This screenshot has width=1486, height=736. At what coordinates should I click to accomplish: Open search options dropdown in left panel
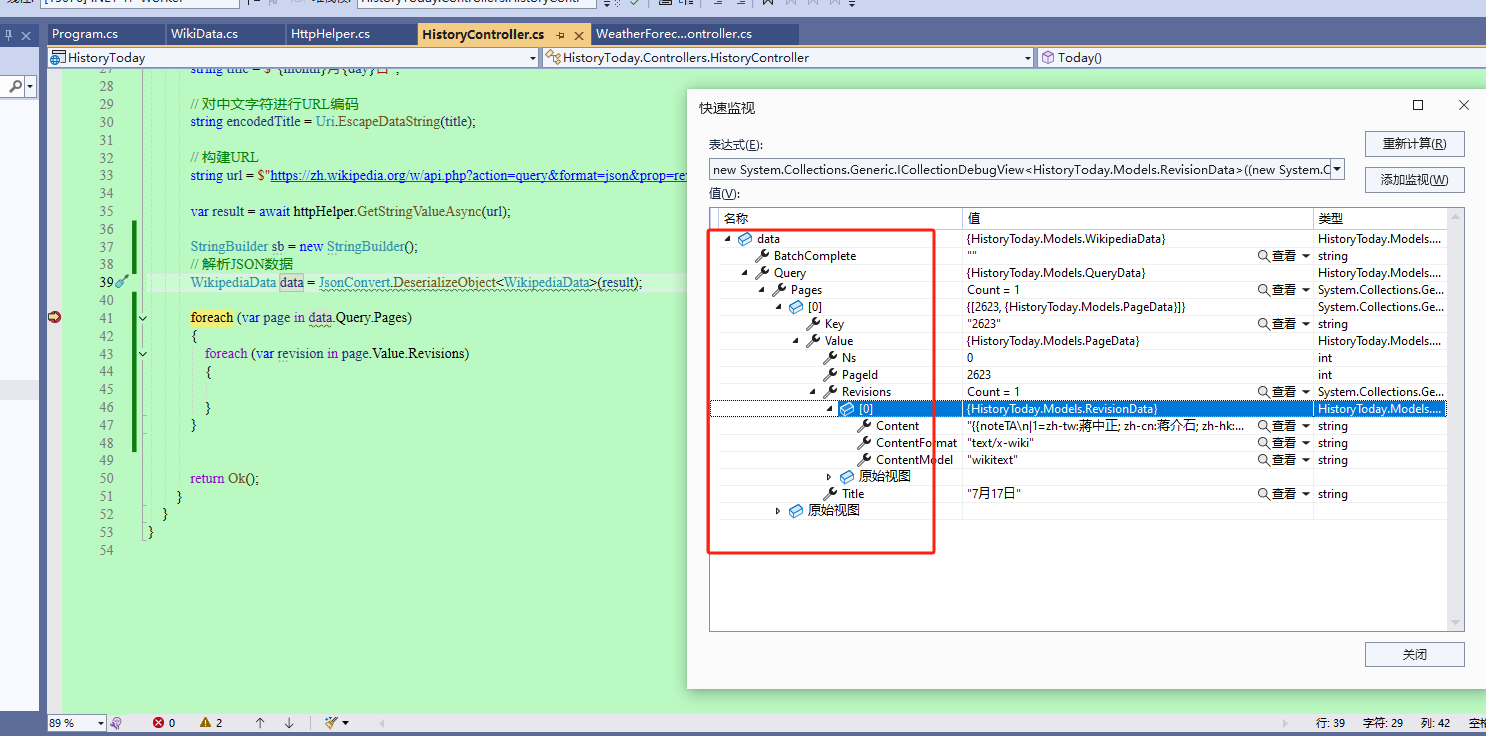tap(31, 87)
